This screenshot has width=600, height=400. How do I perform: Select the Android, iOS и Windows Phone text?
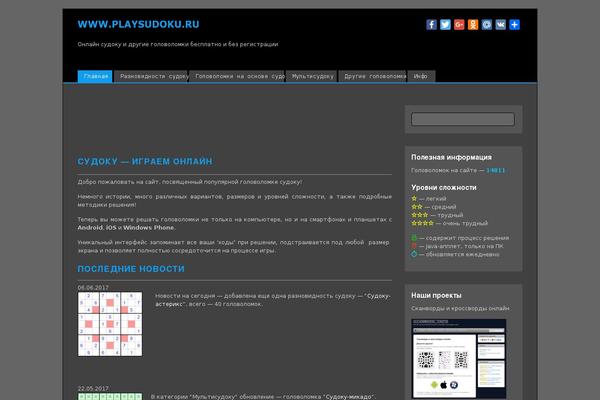[126, 228]
